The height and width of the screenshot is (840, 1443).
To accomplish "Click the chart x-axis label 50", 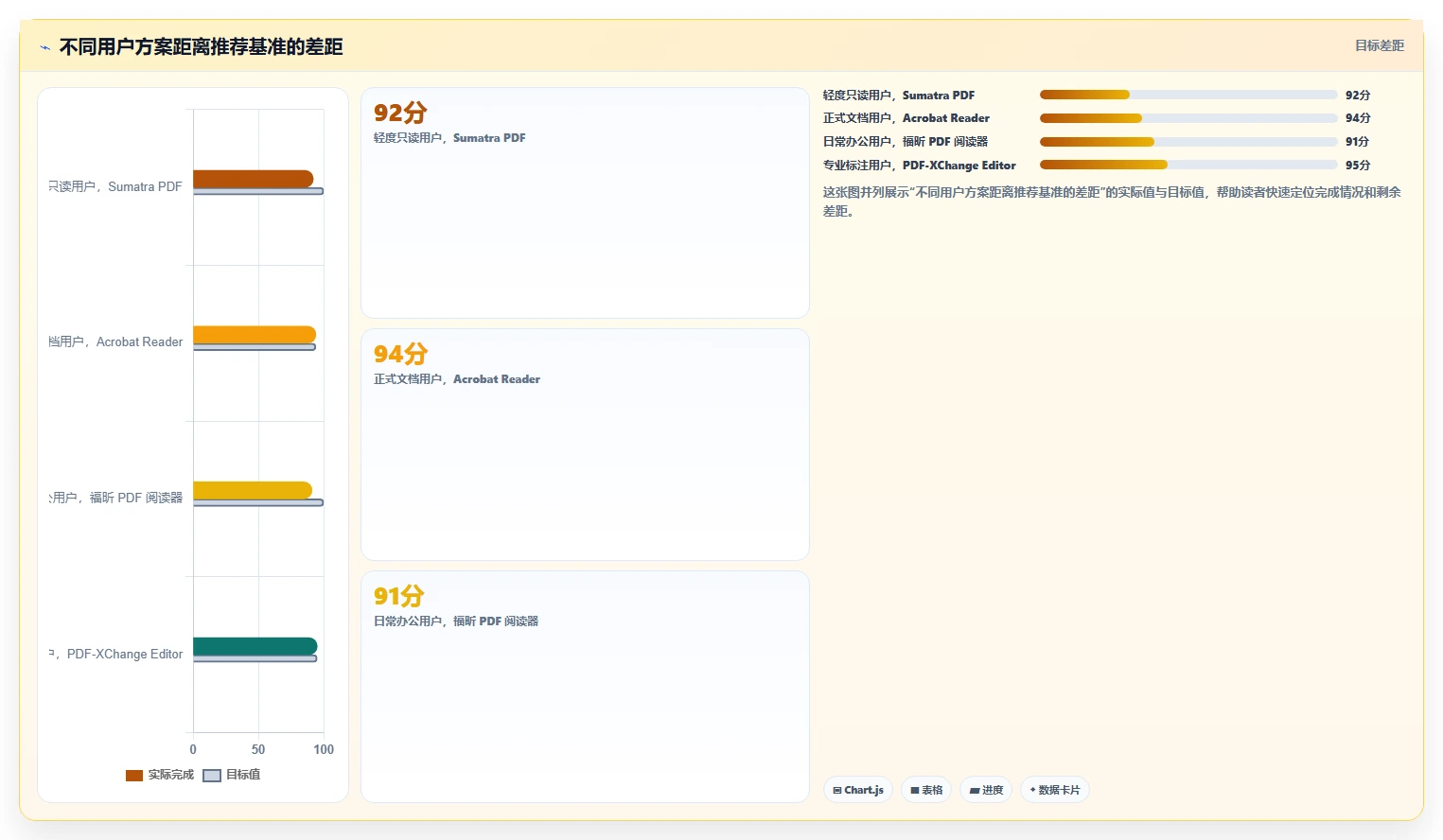I will (258, 749).
